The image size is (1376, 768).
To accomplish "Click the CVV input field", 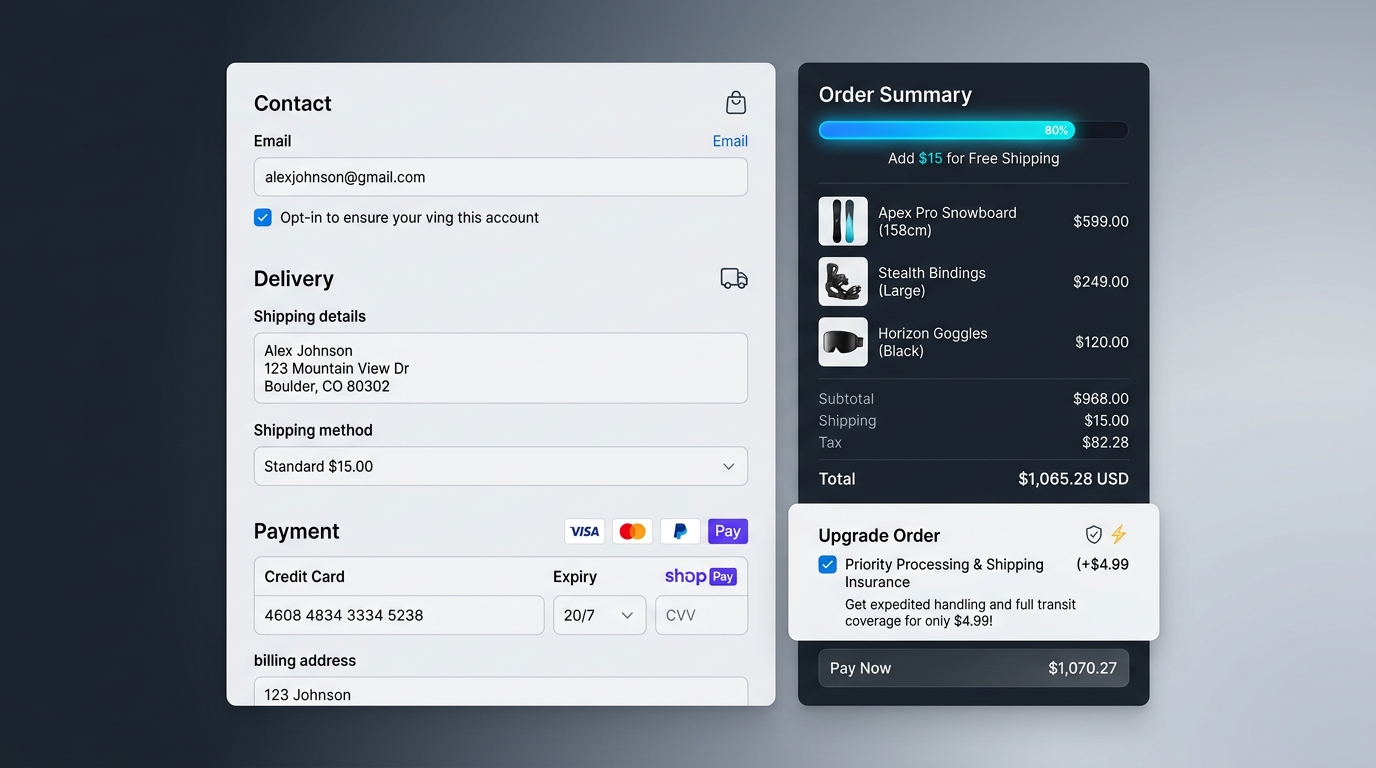I will coord(701,615).
